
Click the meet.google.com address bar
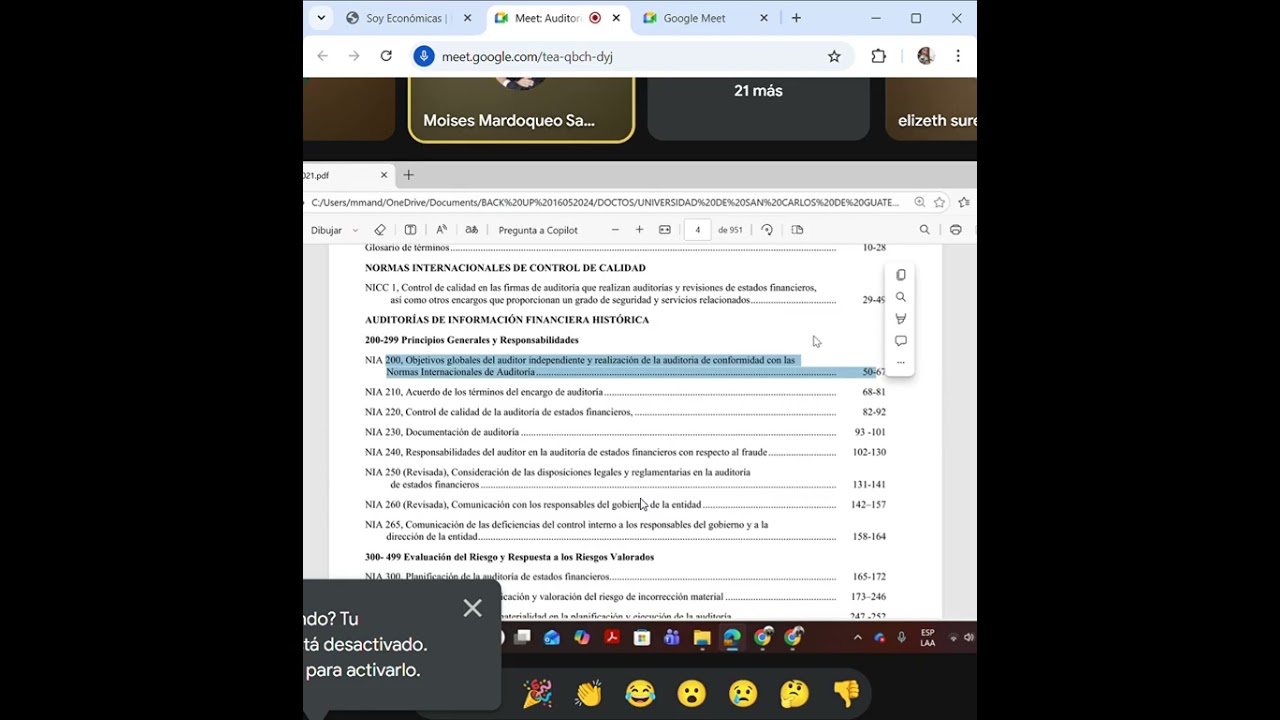click(x=630, y=56)
